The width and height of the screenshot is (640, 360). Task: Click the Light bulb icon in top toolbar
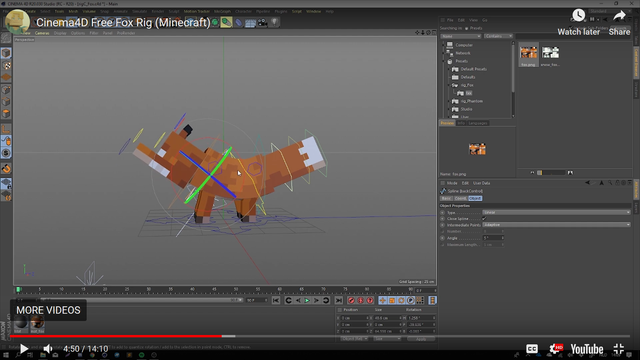275,22
